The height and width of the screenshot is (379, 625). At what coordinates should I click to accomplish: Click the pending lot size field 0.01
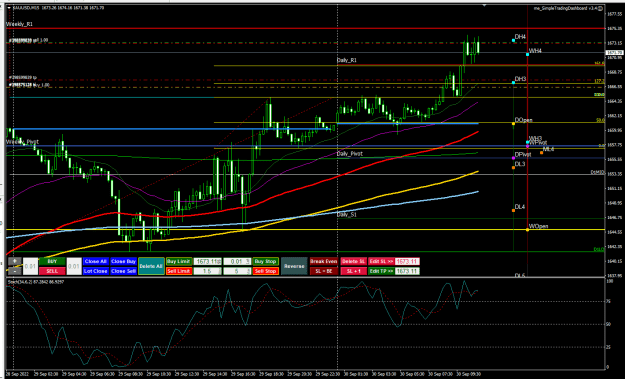point(237,261)
